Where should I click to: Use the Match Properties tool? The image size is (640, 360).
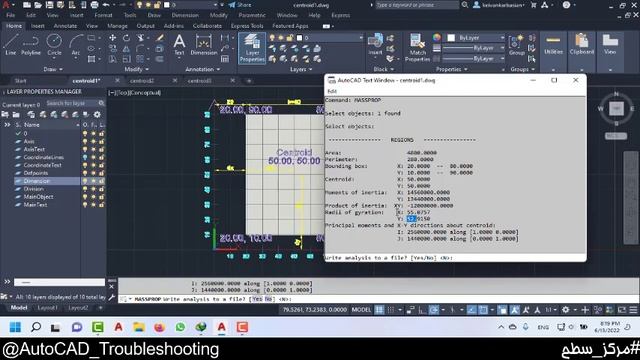tap(417, 48)
